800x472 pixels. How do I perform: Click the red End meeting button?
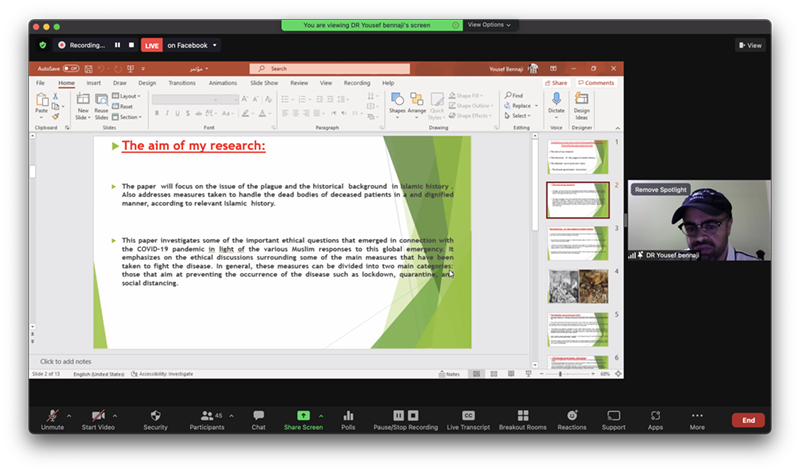[748, 420]
